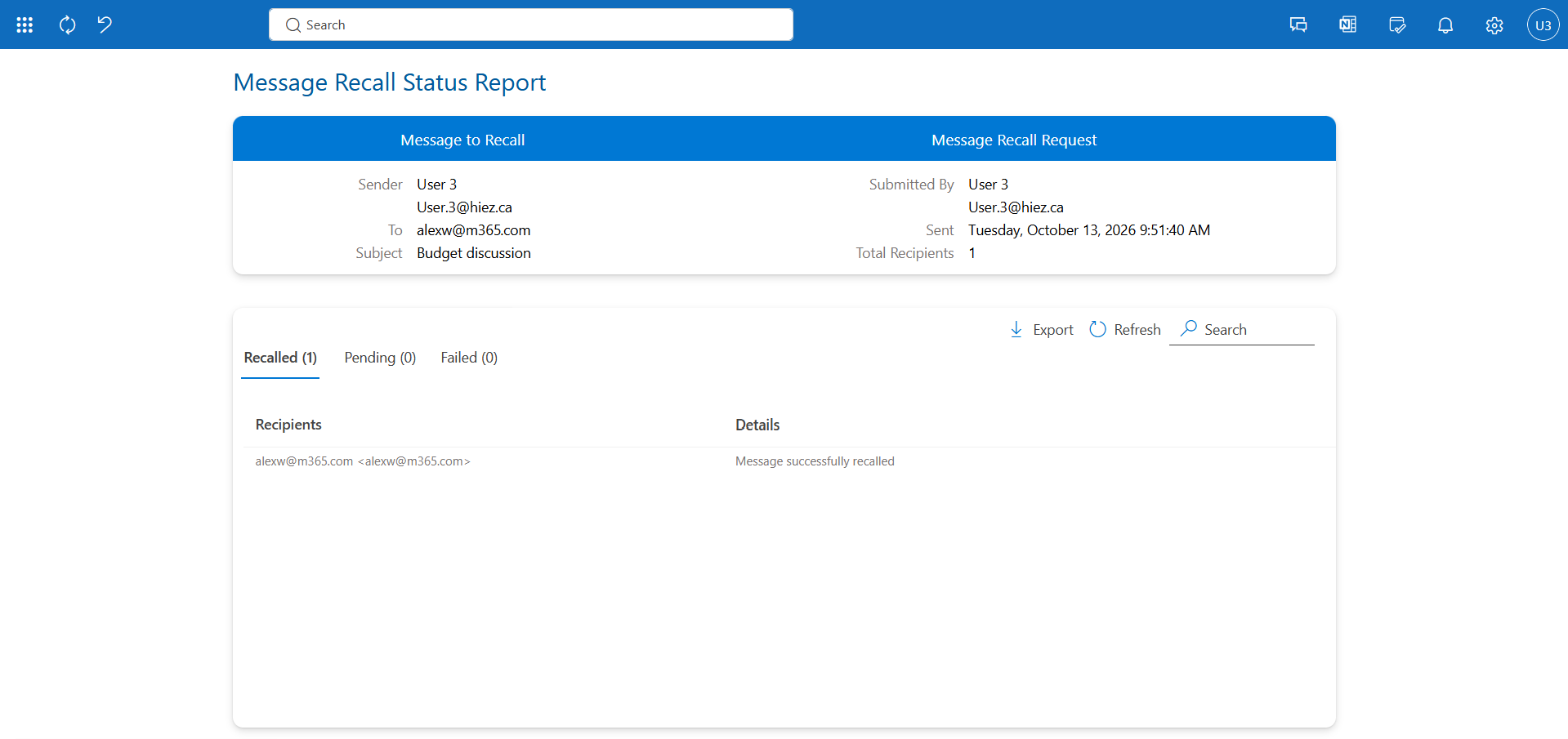
Task: Click the Total Recipients value 1
Action: (972, 253)
